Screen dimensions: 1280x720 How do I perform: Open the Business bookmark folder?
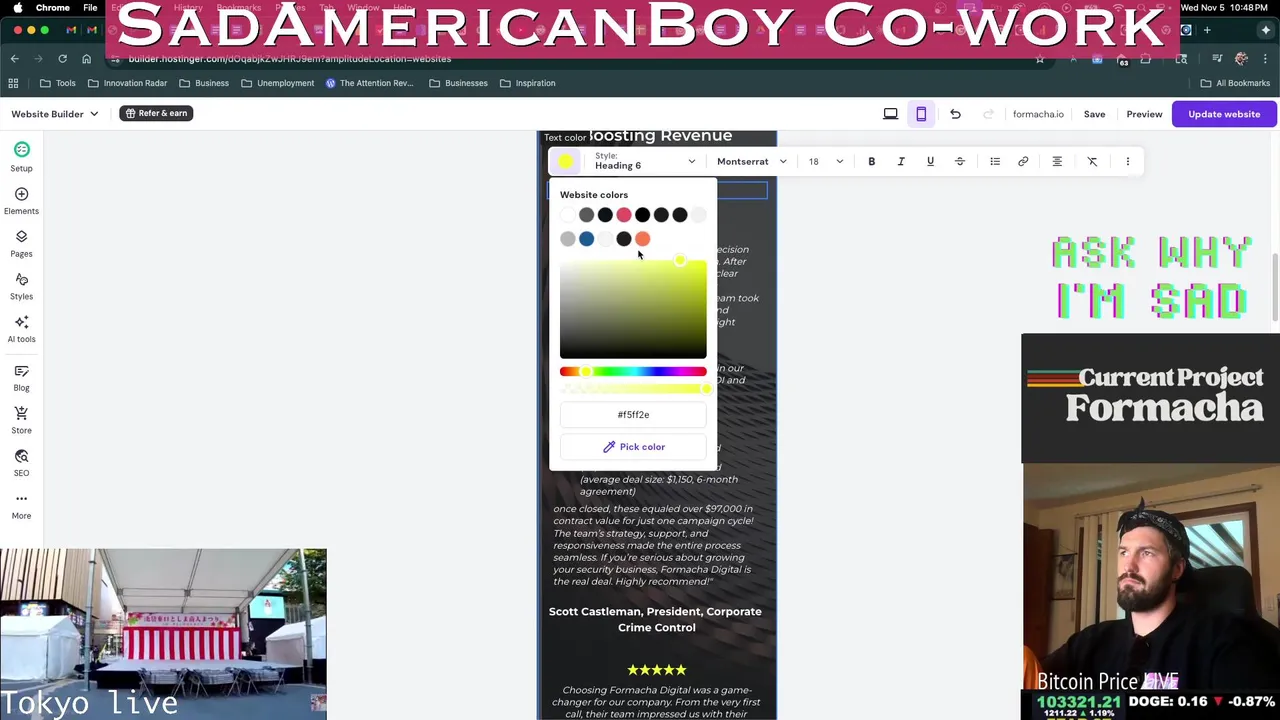[x=204, y=83]
